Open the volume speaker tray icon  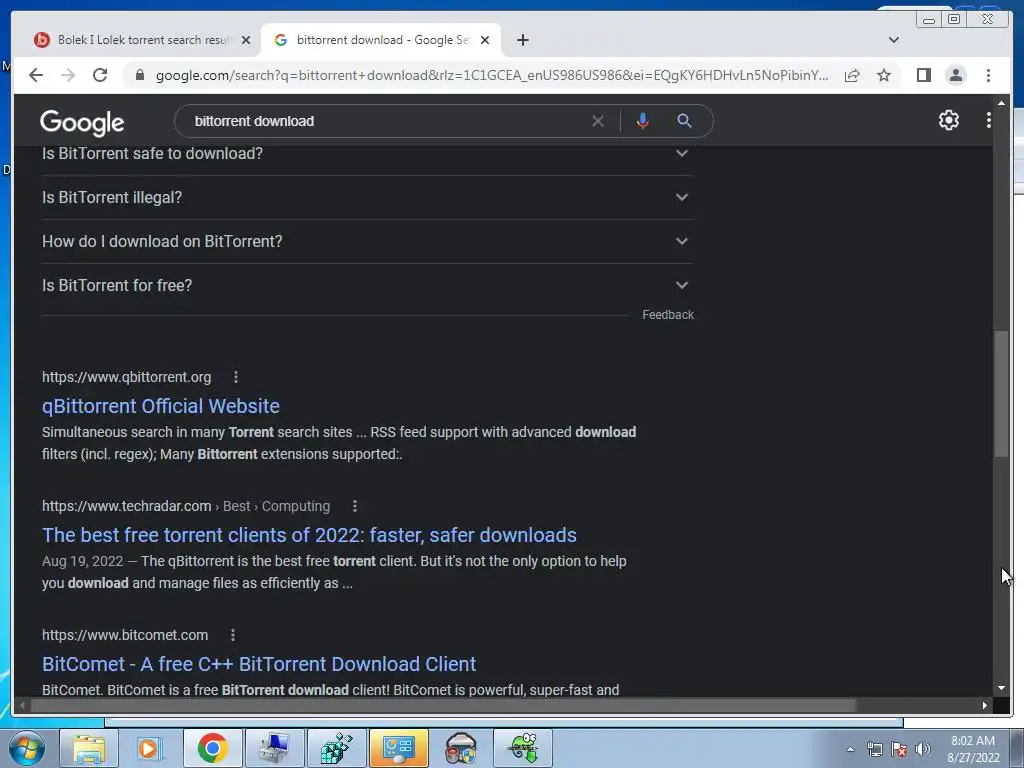pos(923,749)
